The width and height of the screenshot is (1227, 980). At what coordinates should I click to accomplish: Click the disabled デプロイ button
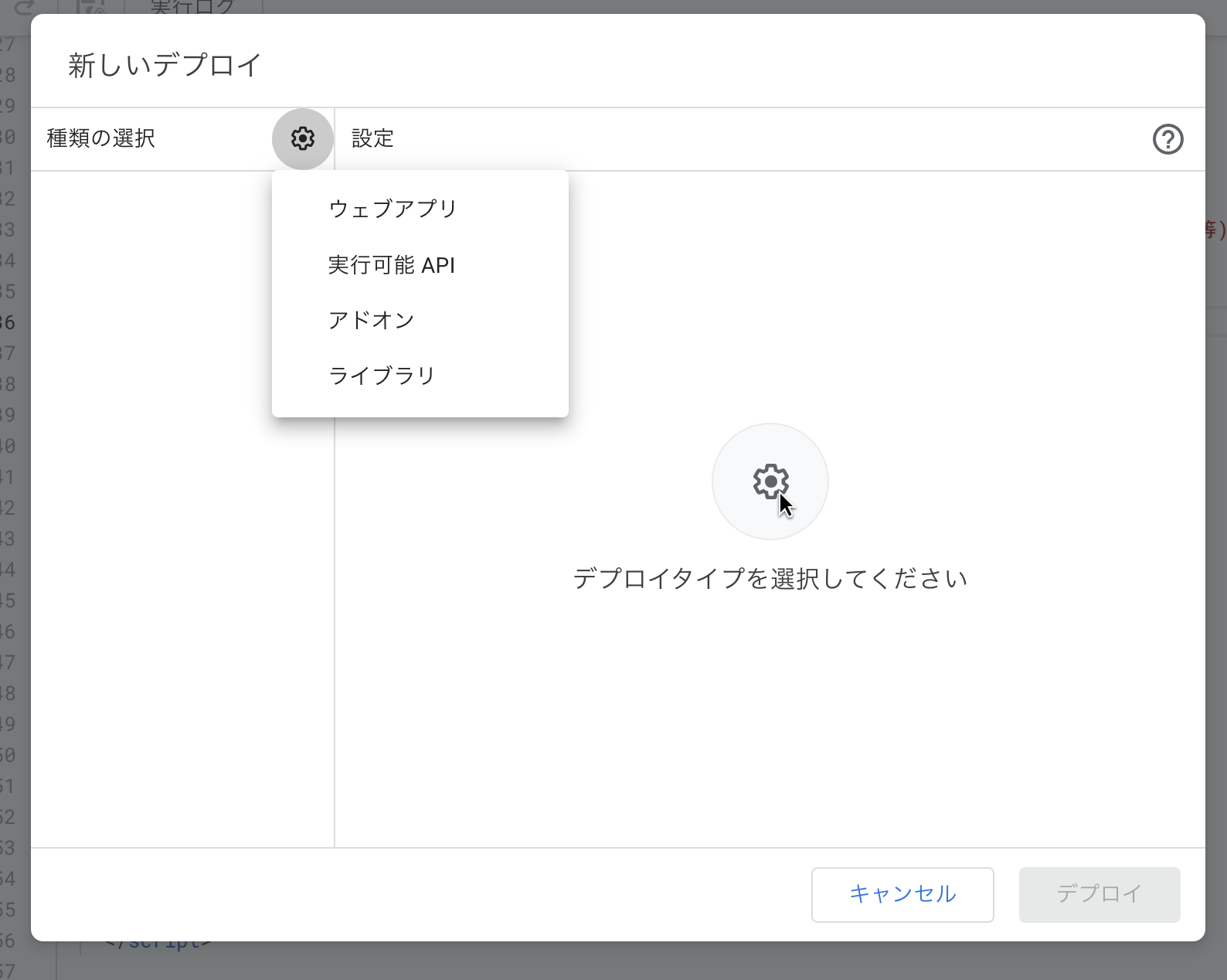click(1100, 894)
